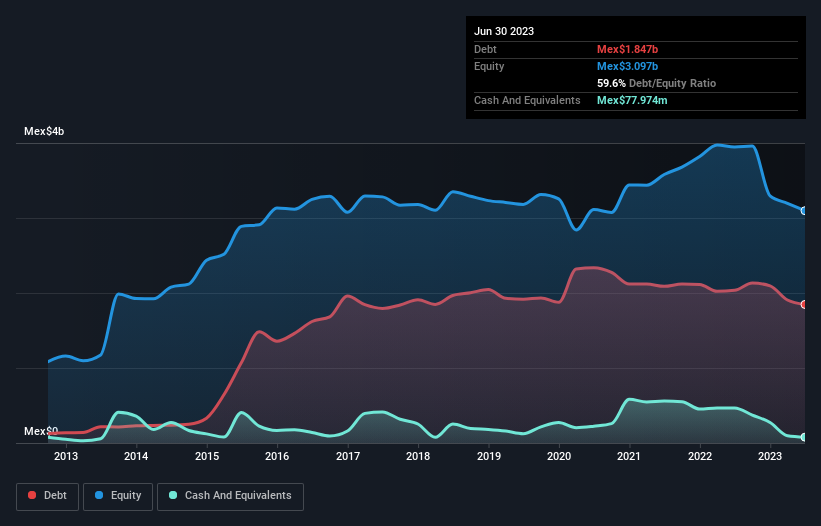Click the Equity label in tooltip

pyautogui.click(x=489, y=66)
